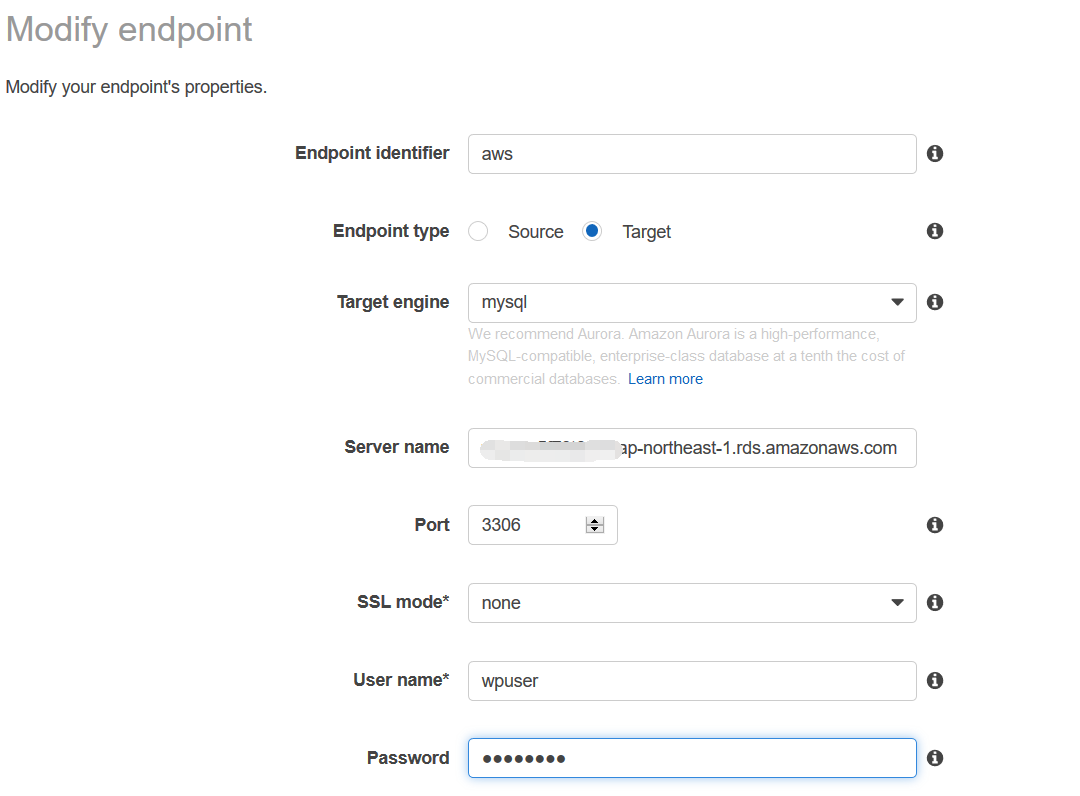1080x796 pixels.
Task: Click into the Server name field
Action: (692, 448)
